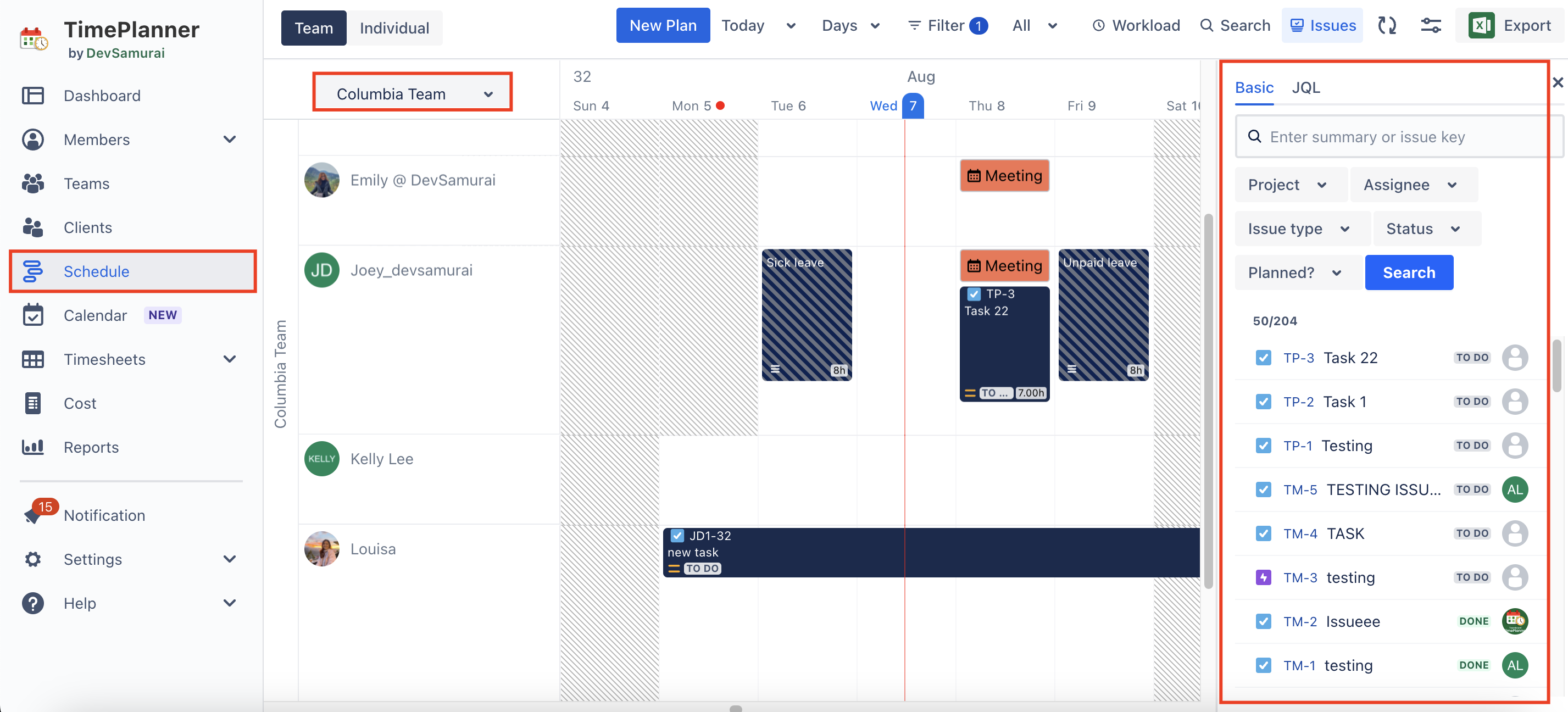This screenshot has height=712, width=1568.
Task: Toggle checkbox for TM-1 testing issue
Action: tap(1263, 665)
